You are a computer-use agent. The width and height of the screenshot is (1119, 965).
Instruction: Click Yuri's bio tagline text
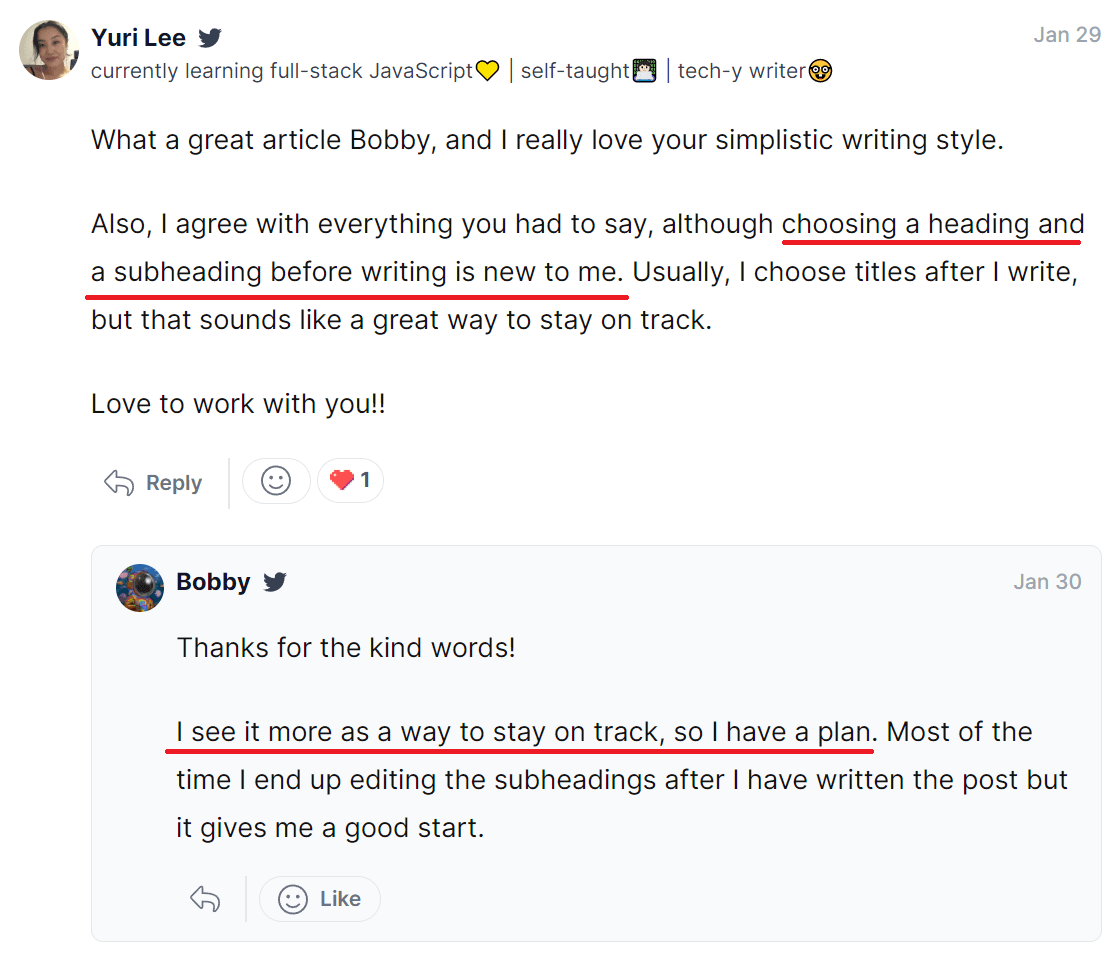[282, 71]
